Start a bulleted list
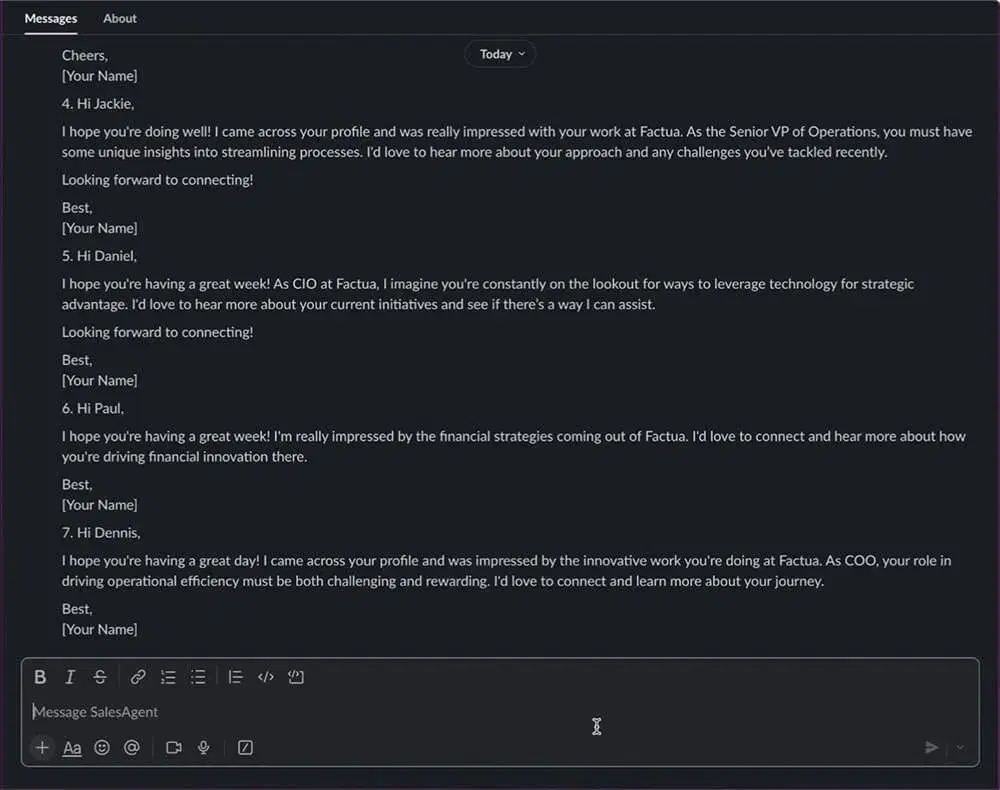Screen dimensions: 1000x790 198,677
